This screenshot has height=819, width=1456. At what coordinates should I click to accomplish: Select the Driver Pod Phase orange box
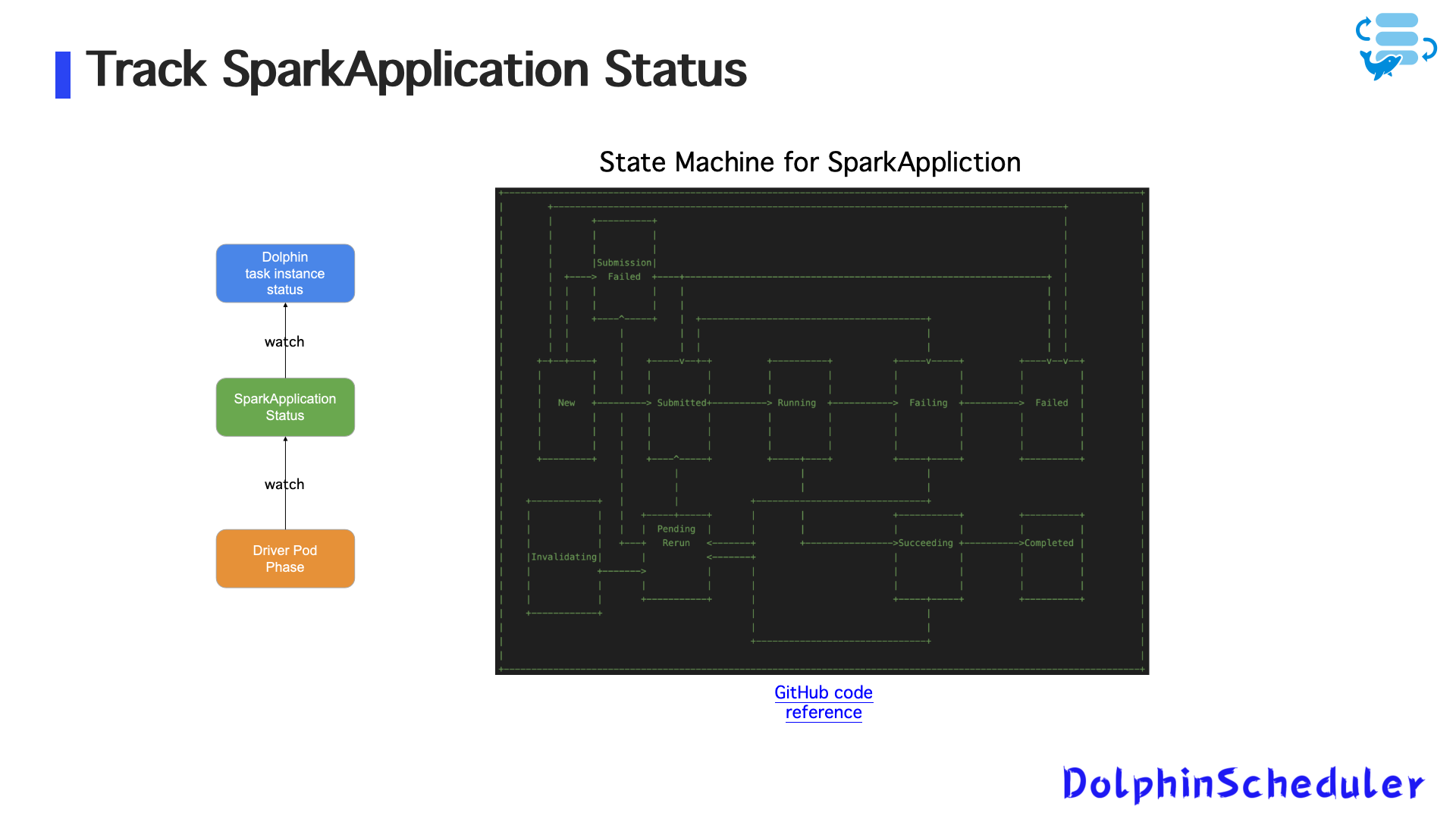point(285,559)
